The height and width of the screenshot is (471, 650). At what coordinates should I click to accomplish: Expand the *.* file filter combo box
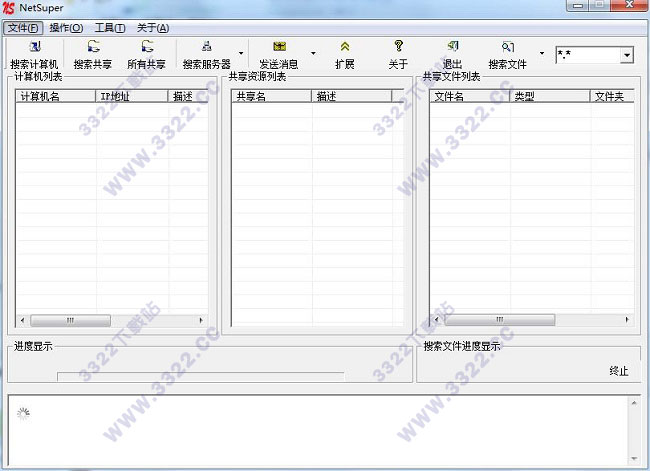(627, 55)
